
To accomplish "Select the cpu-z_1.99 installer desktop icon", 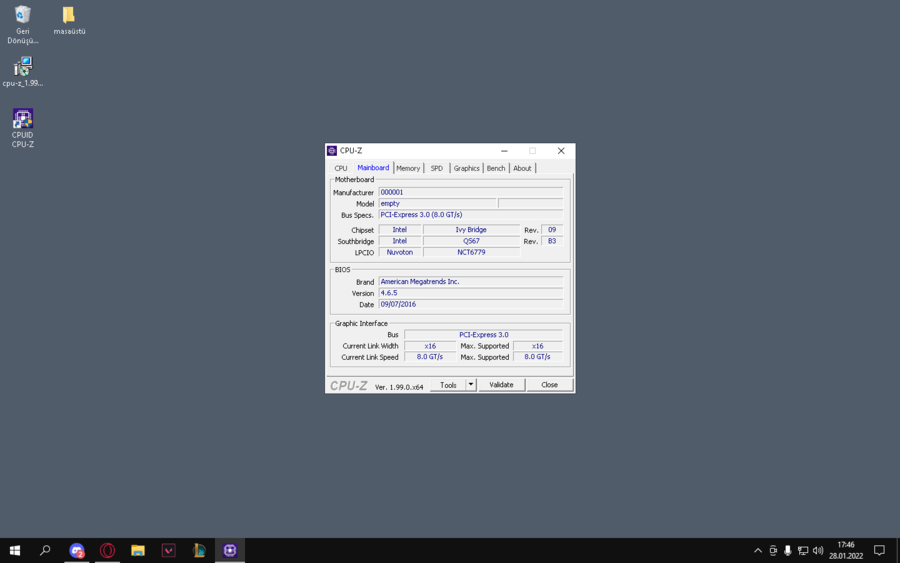I will (22, 72).
